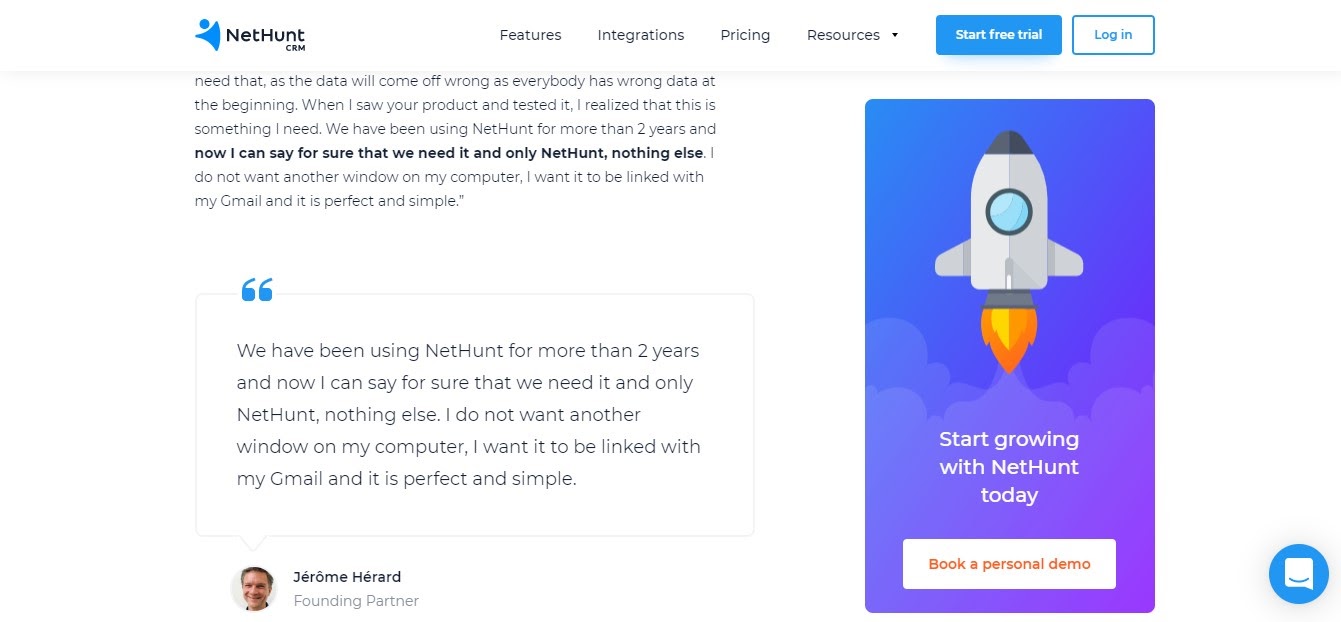
Task: Click the testimonial paragraph's opening line
Action: [x=455, y=81]
